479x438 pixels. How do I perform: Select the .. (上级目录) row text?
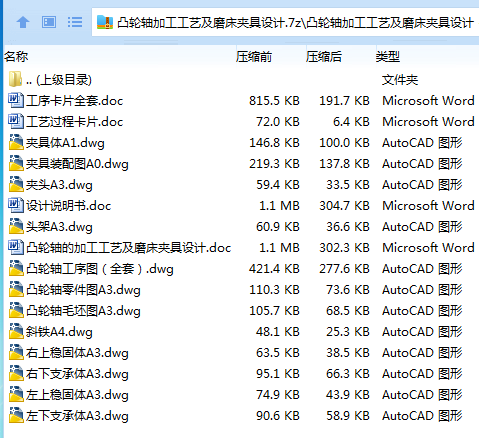[59, 80]
